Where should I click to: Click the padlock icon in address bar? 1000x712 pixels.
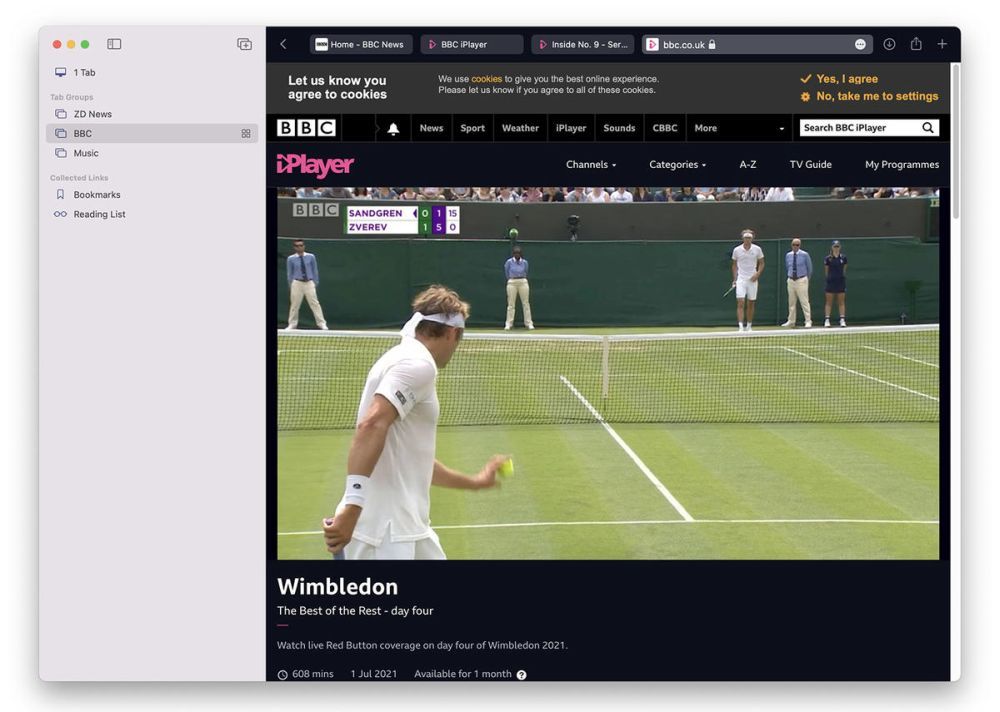[712, 44]
